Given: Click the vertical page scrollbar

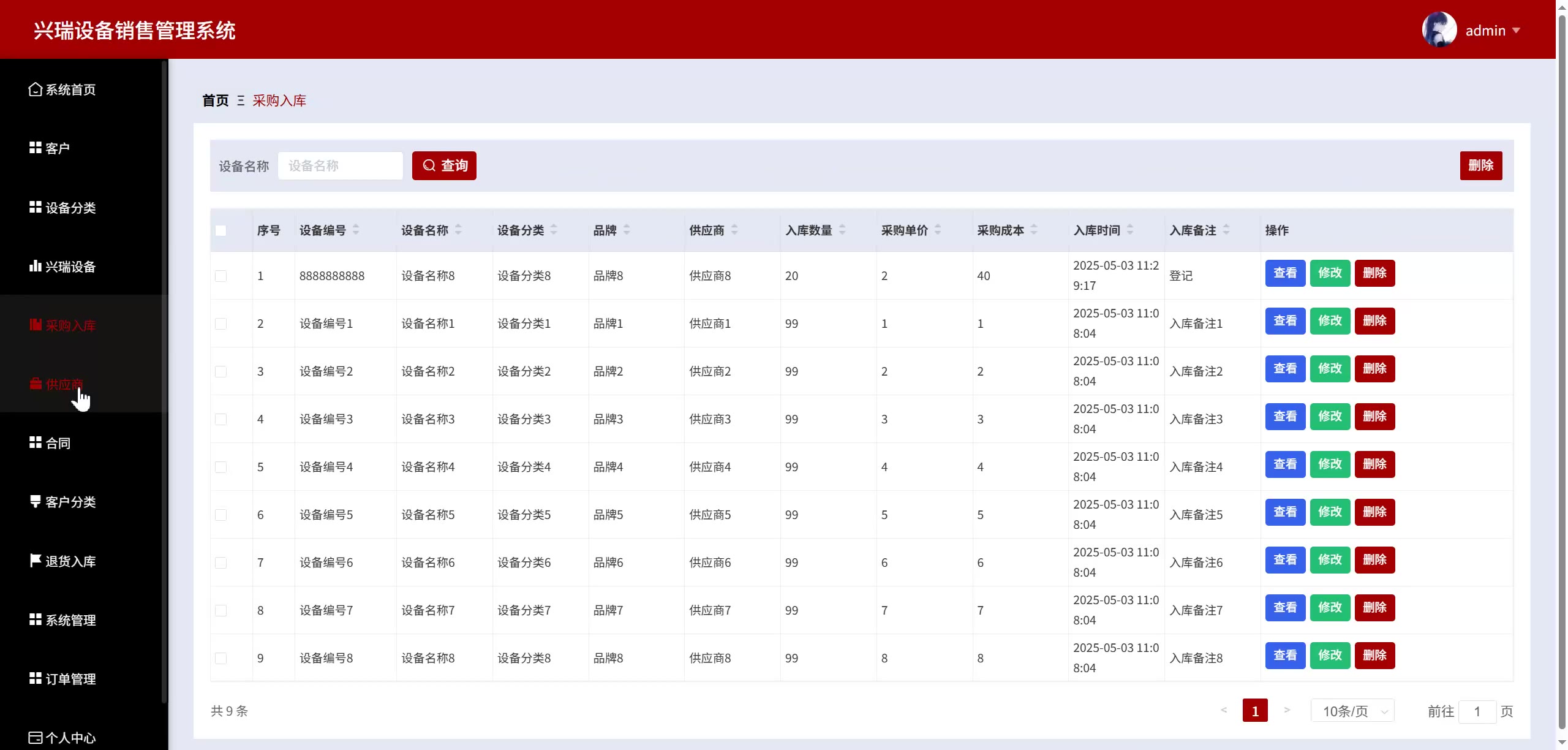Looking at the screenshot, I should (1561, 368).
